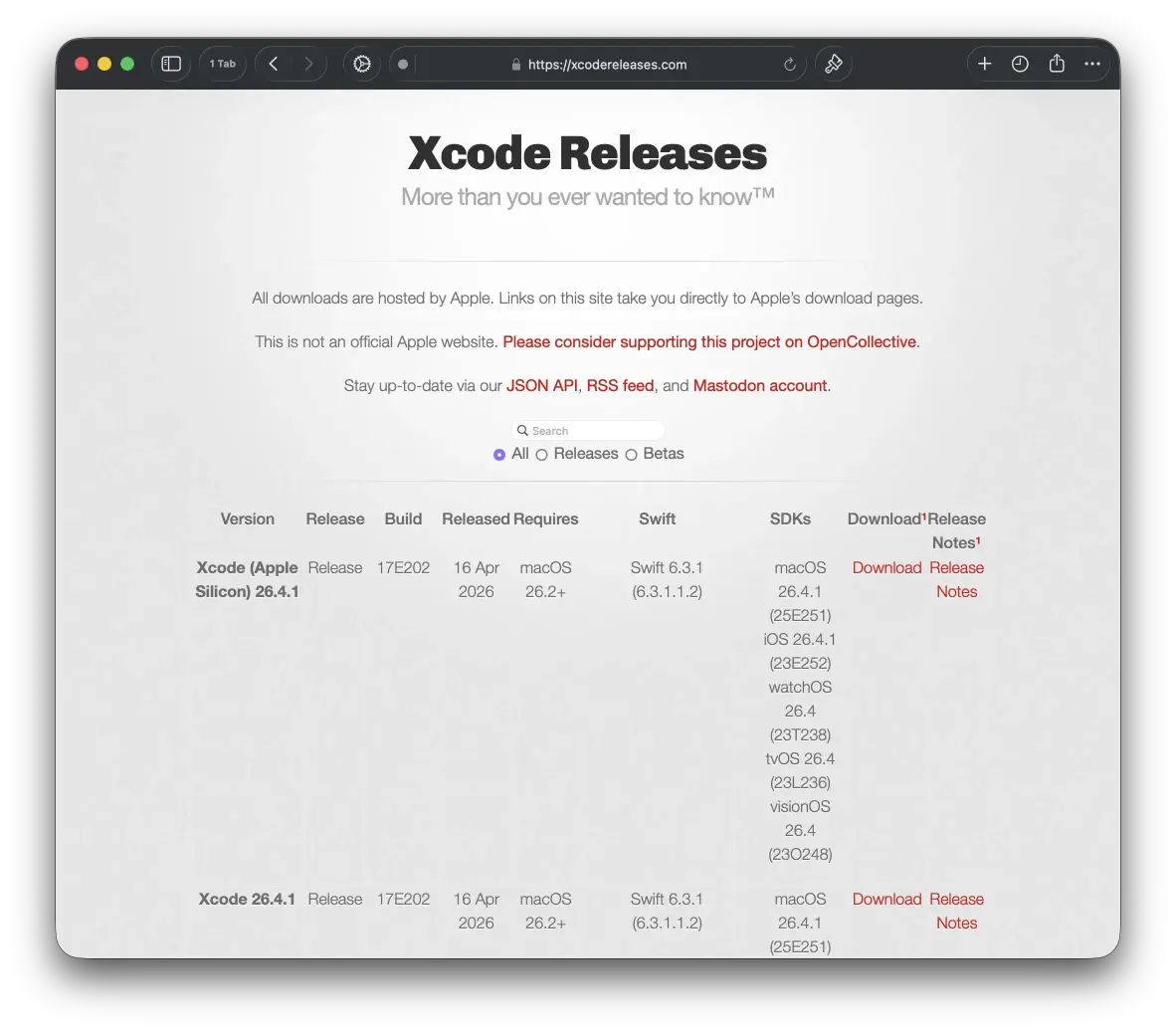Screen dimensions: 1176x1032
Task: Select the Betas radio button
Action: click(x=631, y=455)
